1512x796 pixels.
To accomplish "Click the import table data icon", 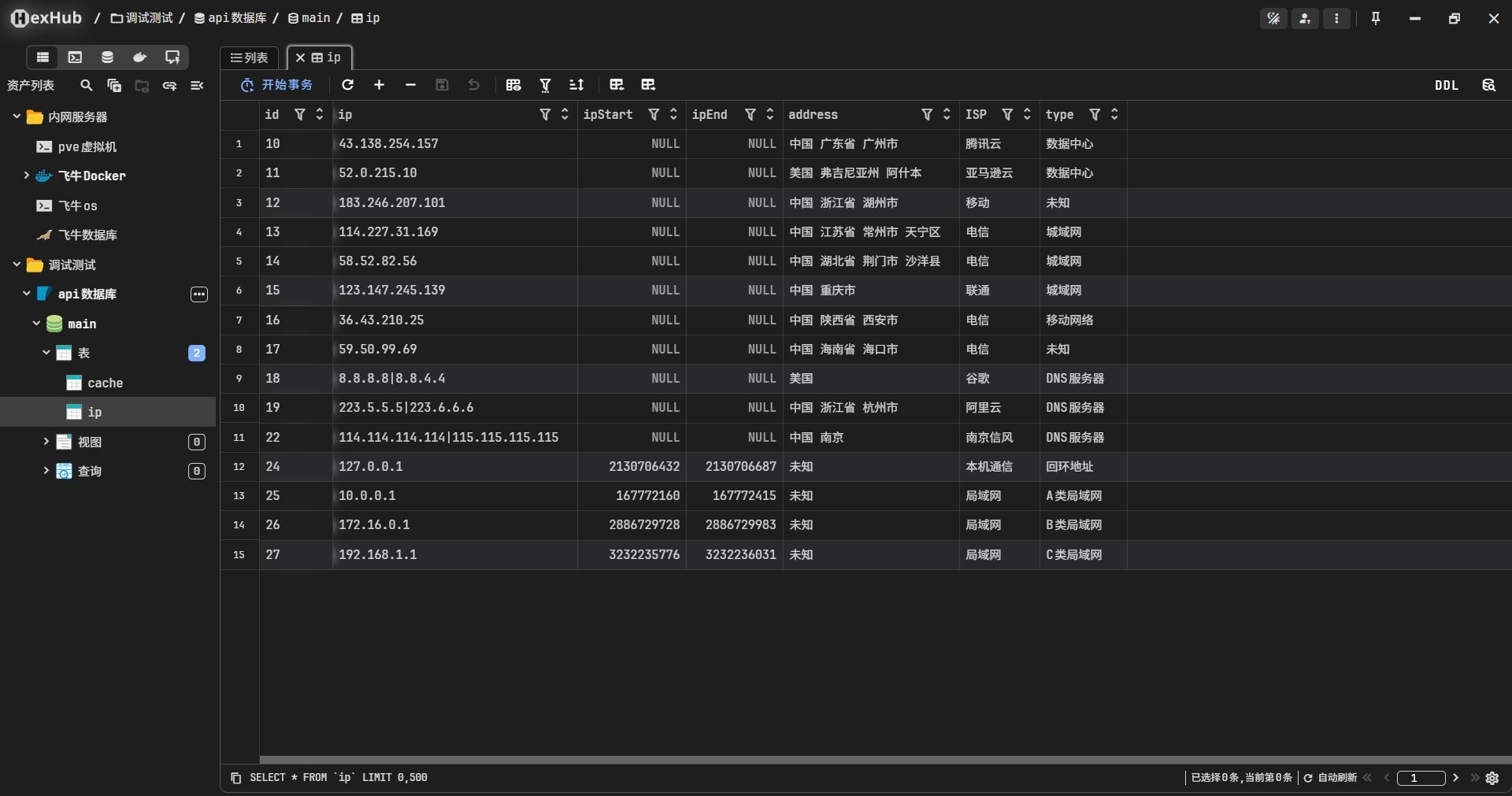I will pyautogui.click(x=617, y=84).
